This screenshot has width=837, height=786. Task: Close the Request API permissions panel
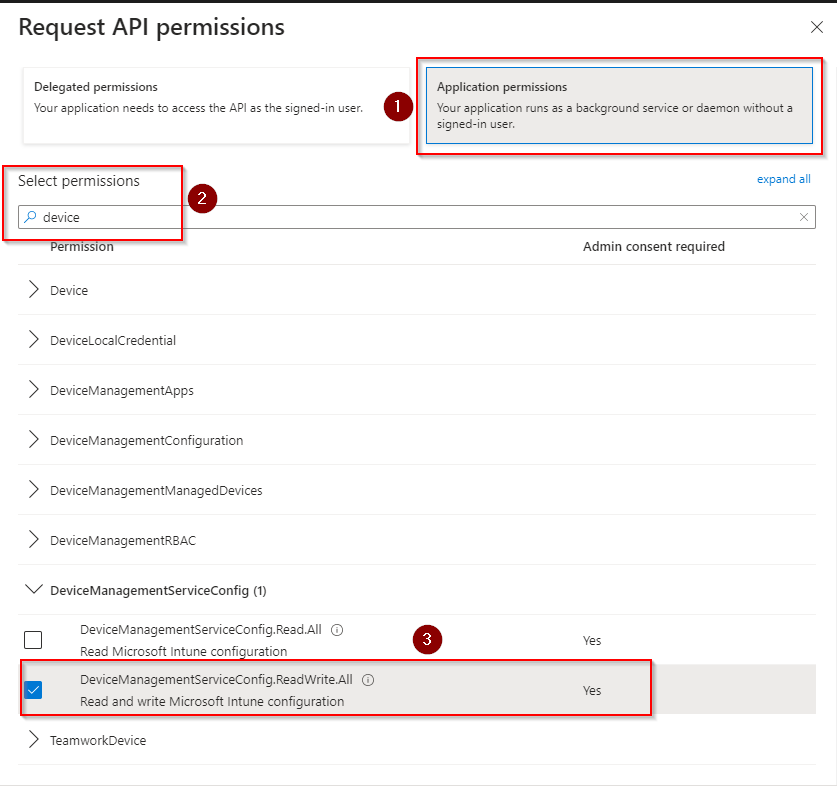[816, 28]
